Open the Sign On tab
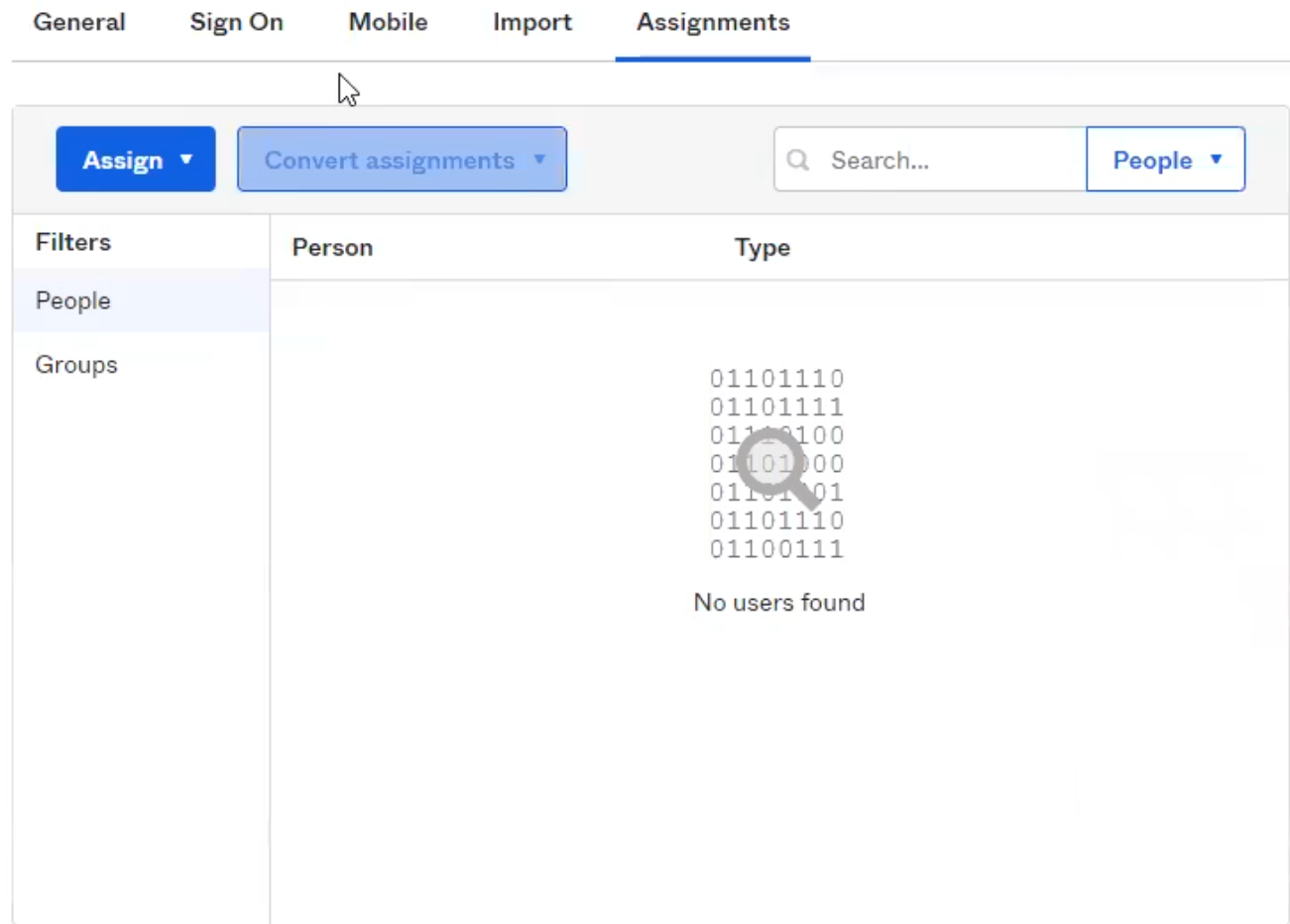 pyautogui.click(x=237, y=22)
